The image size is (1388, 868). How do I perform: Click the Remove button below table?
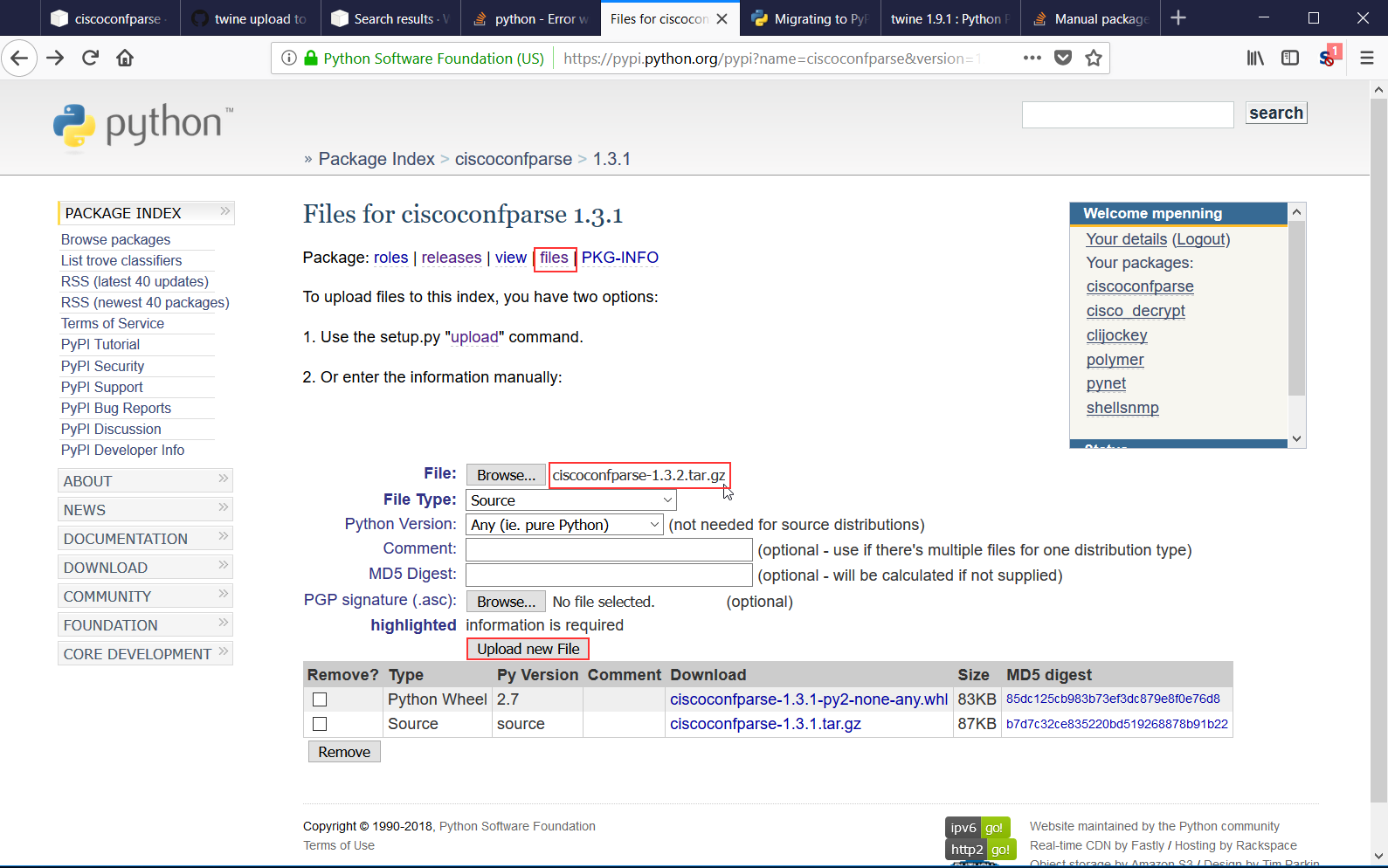coord(344,752)
